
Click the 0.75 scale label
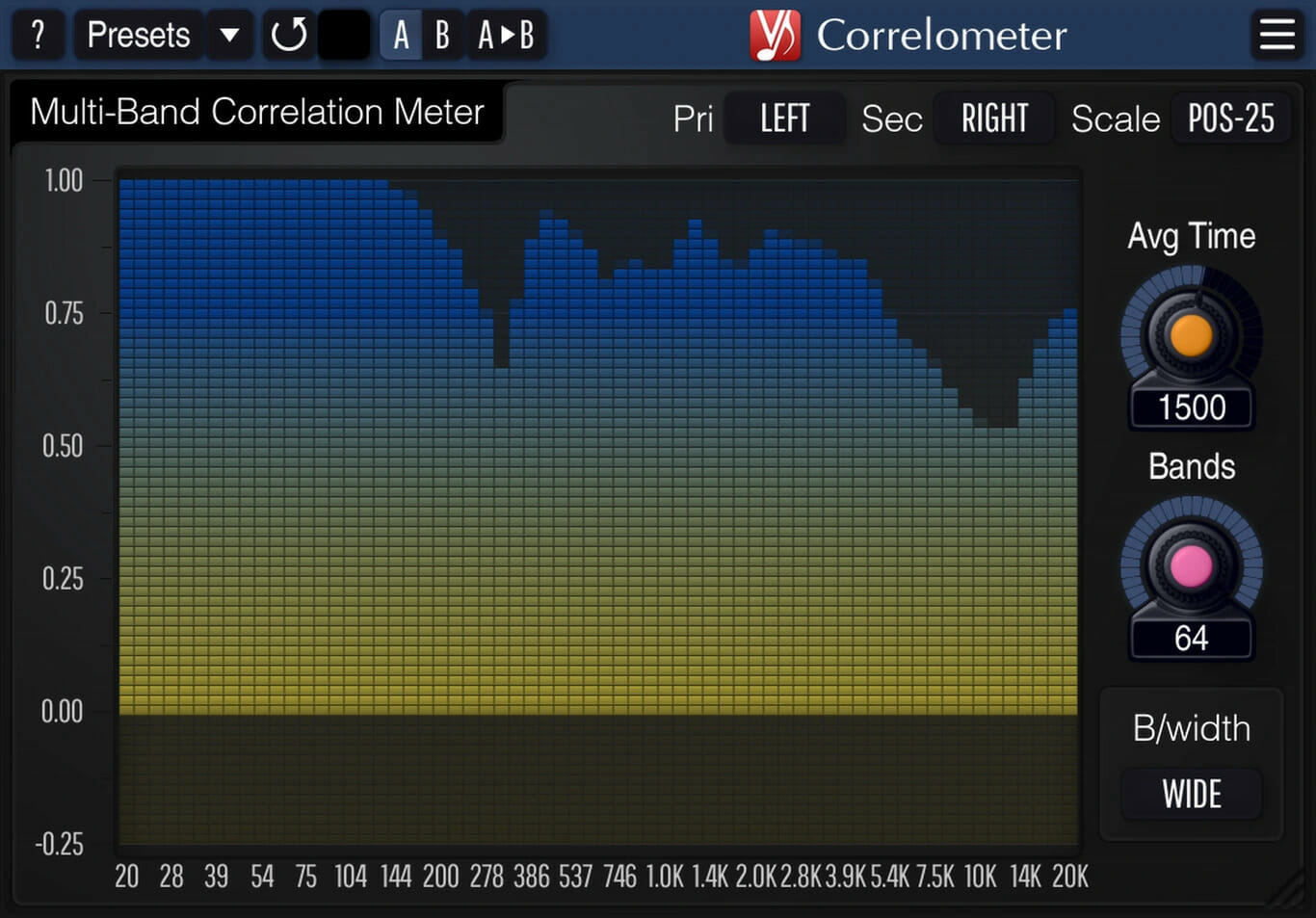[x=64, y=314]
